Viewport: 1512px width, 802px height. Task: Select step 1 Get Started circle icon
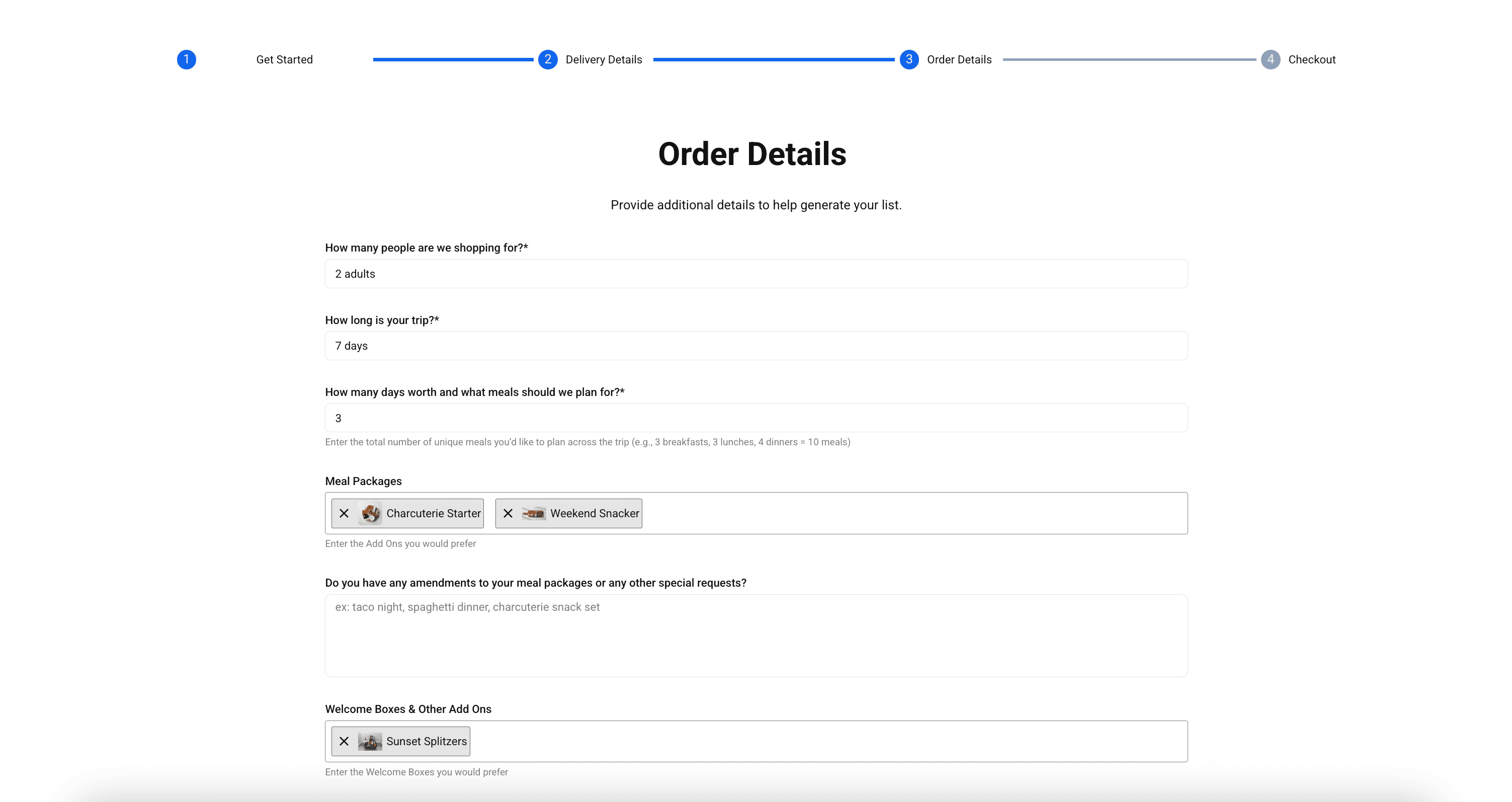pos(187,59)
